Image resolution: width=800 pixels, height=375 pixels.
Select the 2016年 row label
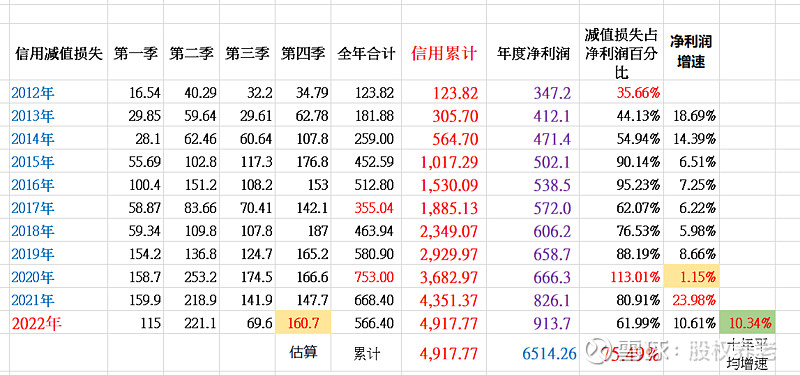(59, 185)
